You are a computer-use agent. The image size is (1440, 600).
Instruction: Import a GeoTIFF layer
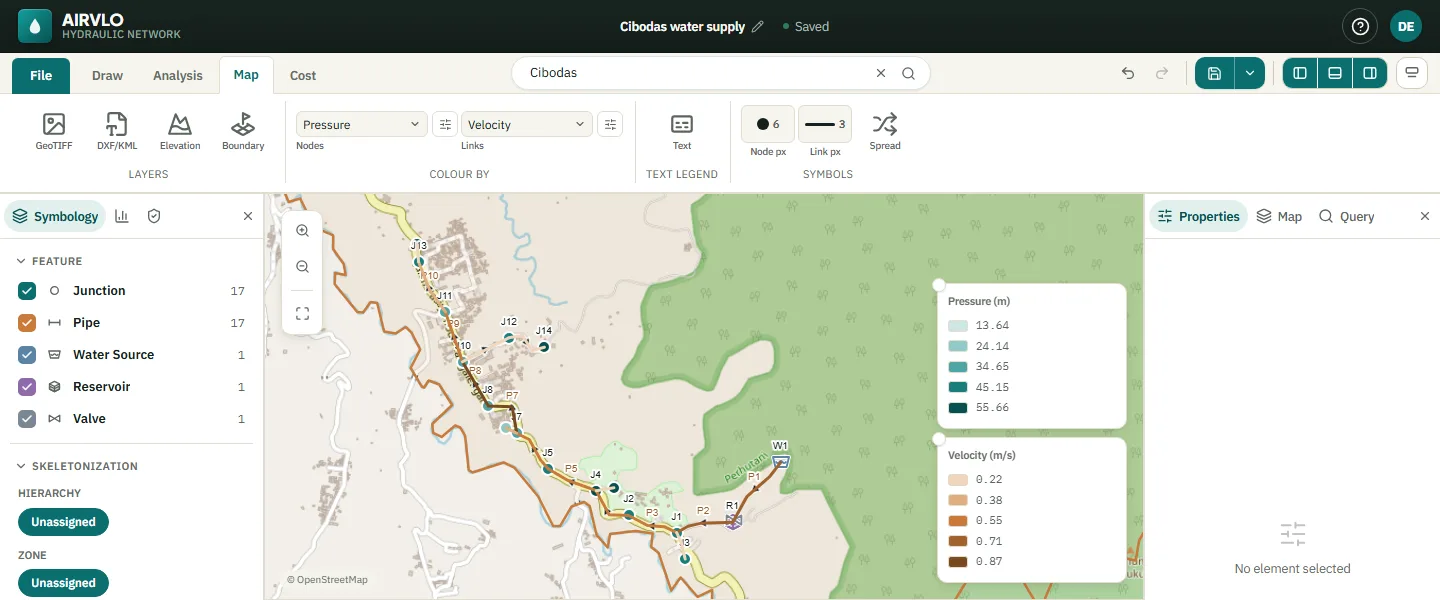point(54,131)
